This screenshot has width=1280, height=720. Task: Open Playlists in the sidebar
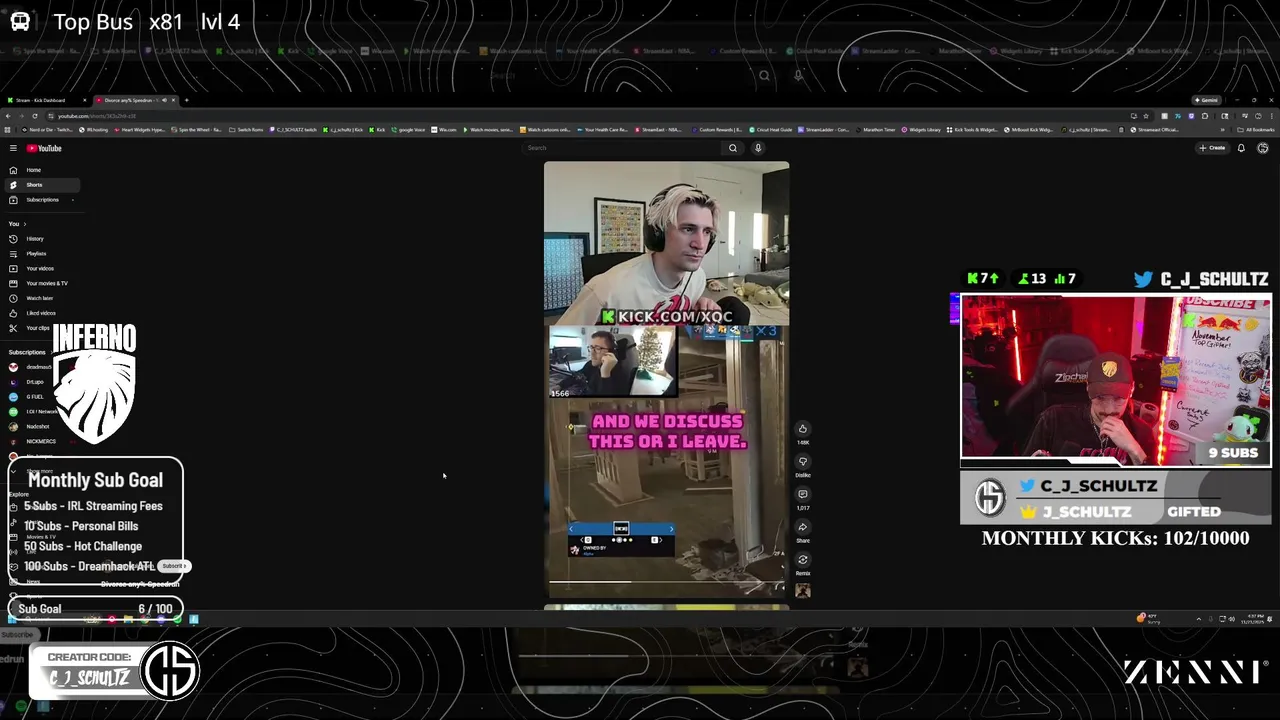click(41, 254)
